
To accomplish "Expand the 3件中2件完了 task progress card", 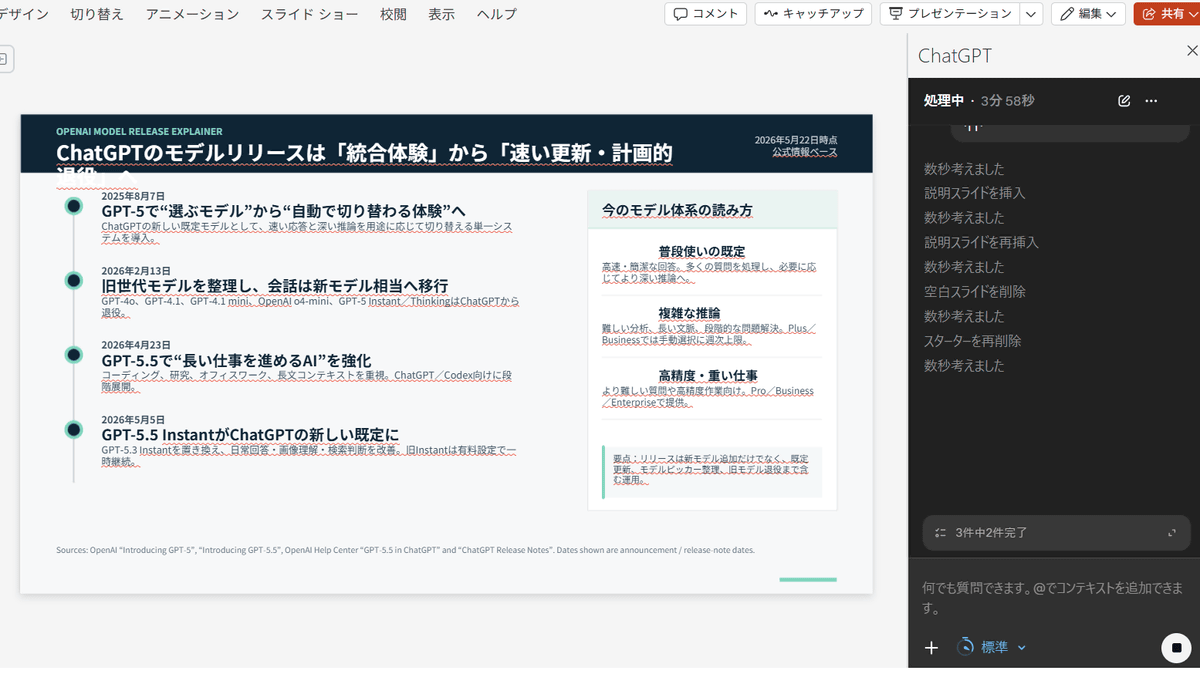I will tap(1172, 533).
